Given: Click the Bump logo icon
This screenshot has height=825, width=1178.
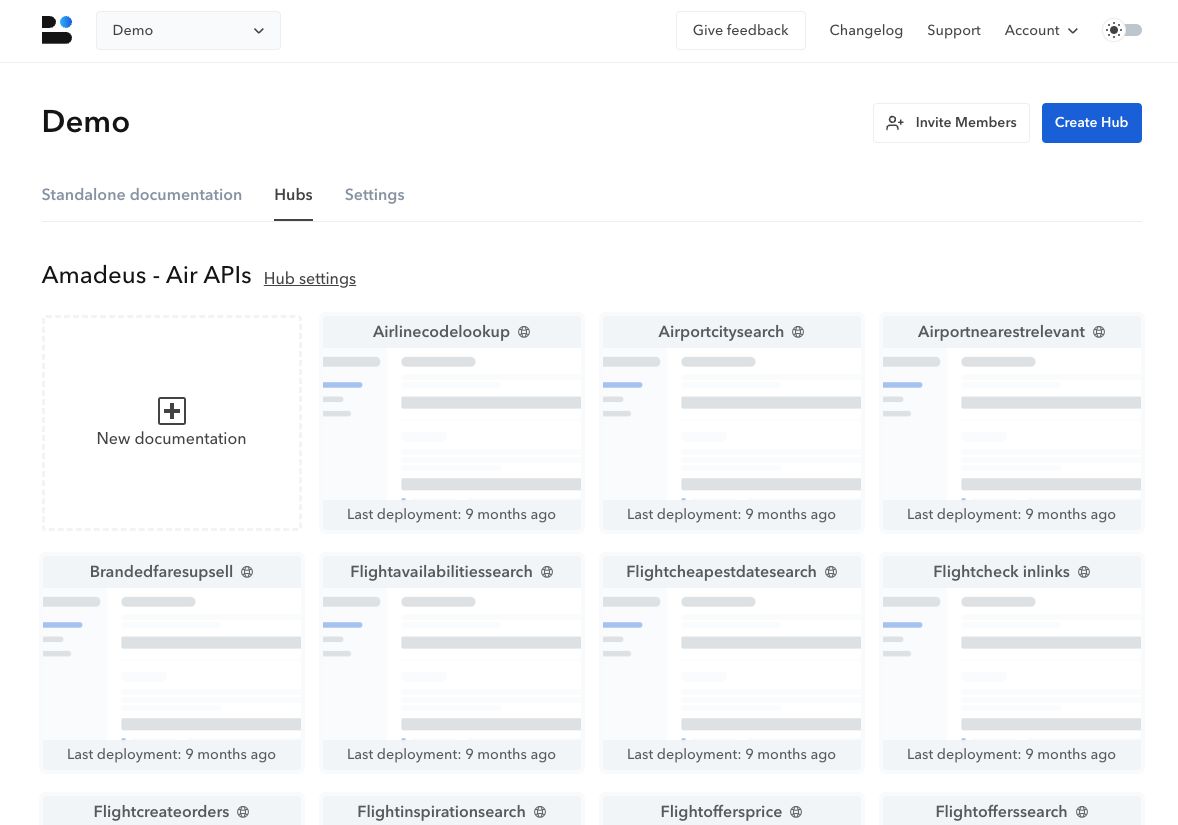Looking at the screenshot, I should point(57,30).
